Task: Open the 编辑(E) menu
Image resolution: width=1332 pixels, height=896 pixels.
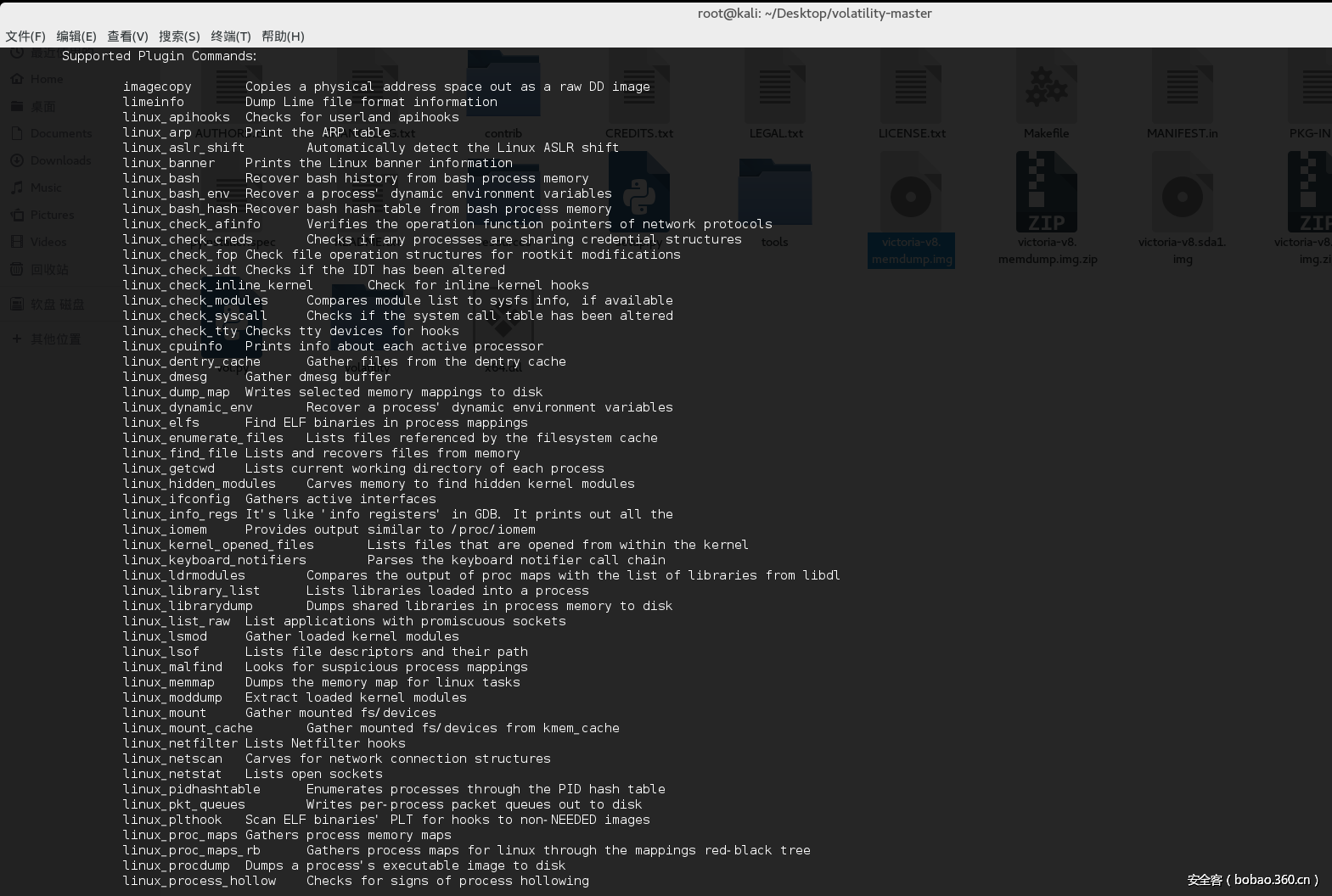Action: (x=76, y=36)
